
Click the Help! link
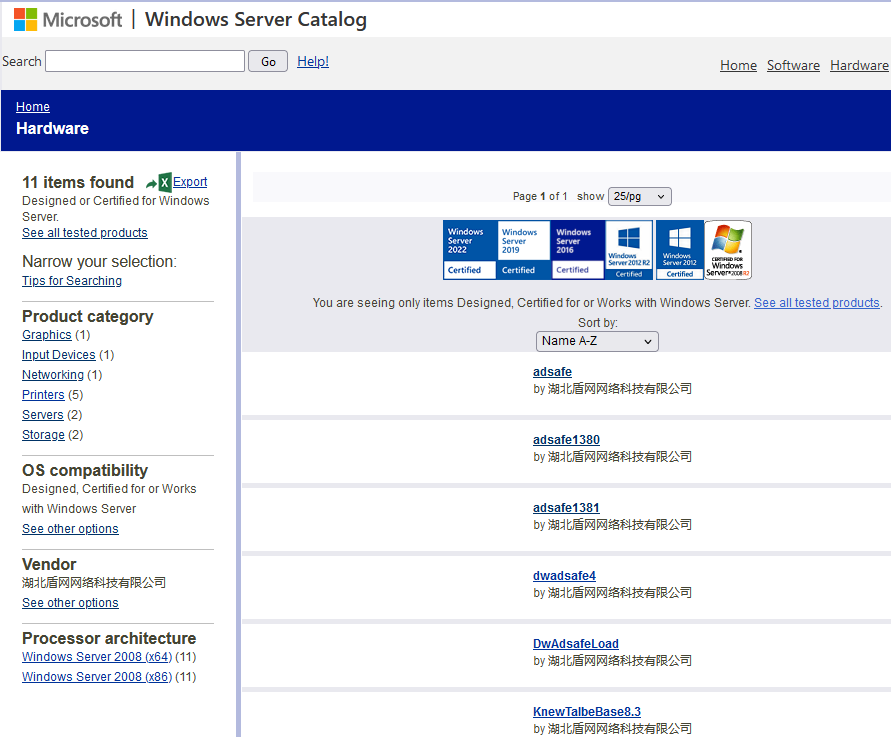pyautogui.click(x=313, y=62)
